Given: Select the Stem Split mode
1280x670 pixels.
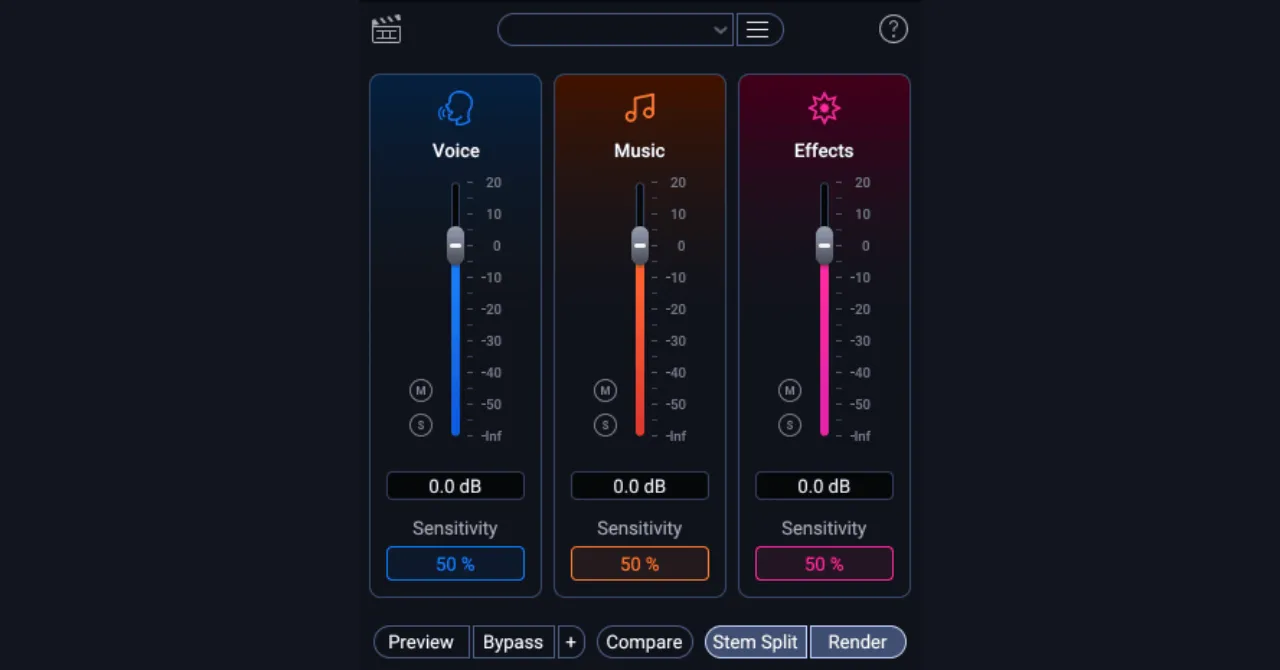Looking at the screenshot, I should click(x=755, y=642).
